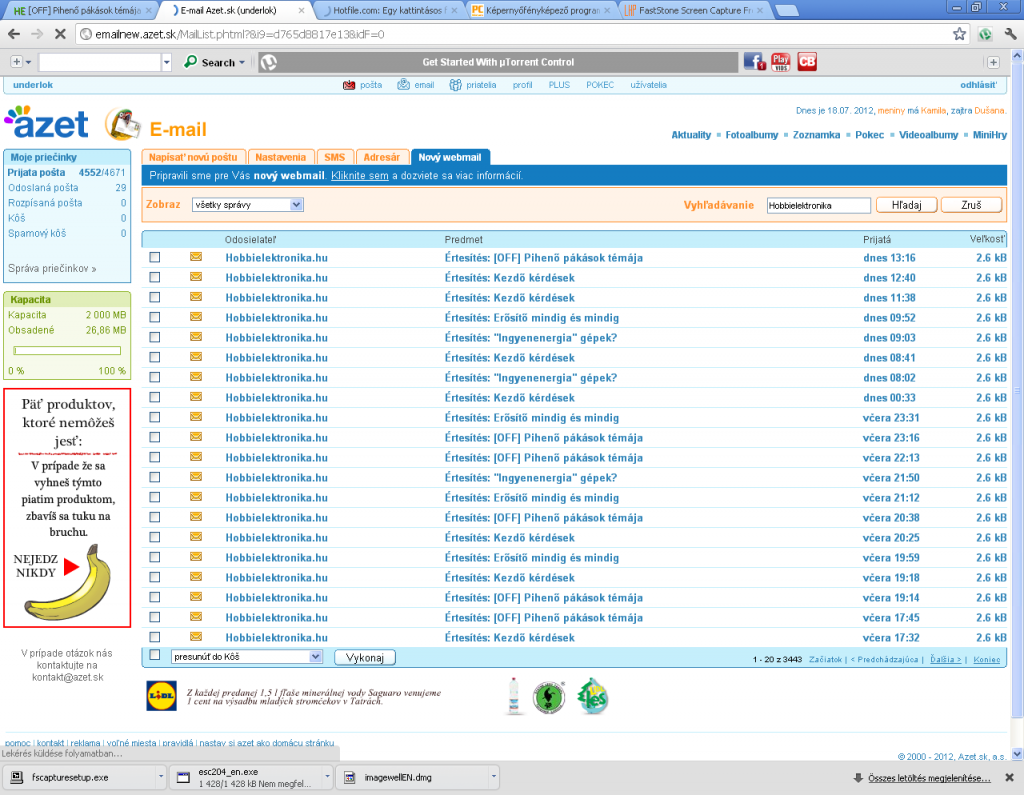Screen dimensions: 1024x795
Task: Go to next page via 'Ďalšia >' link
Action: [945, 660]
